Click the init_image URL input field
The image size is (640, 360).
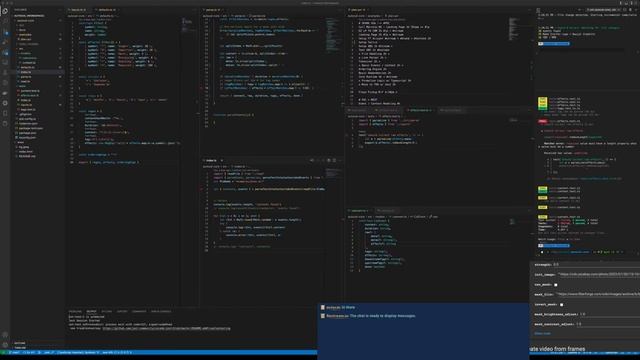click(x=598, y=275)
